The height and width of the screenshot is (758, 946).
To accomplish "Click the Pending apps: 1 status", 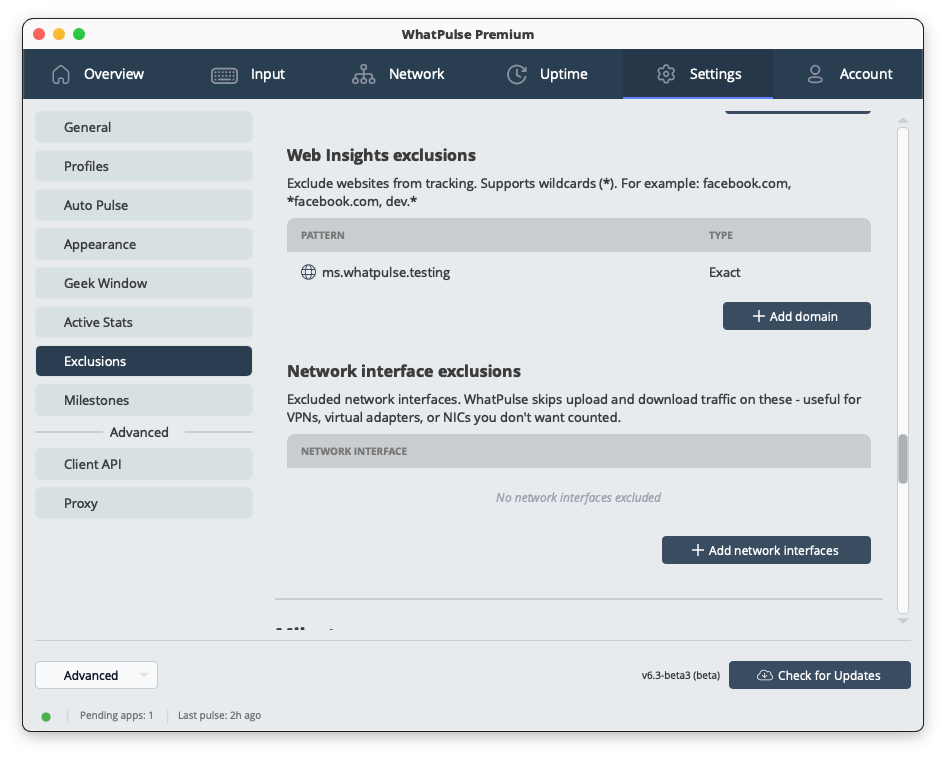I will tap(116, 716).
